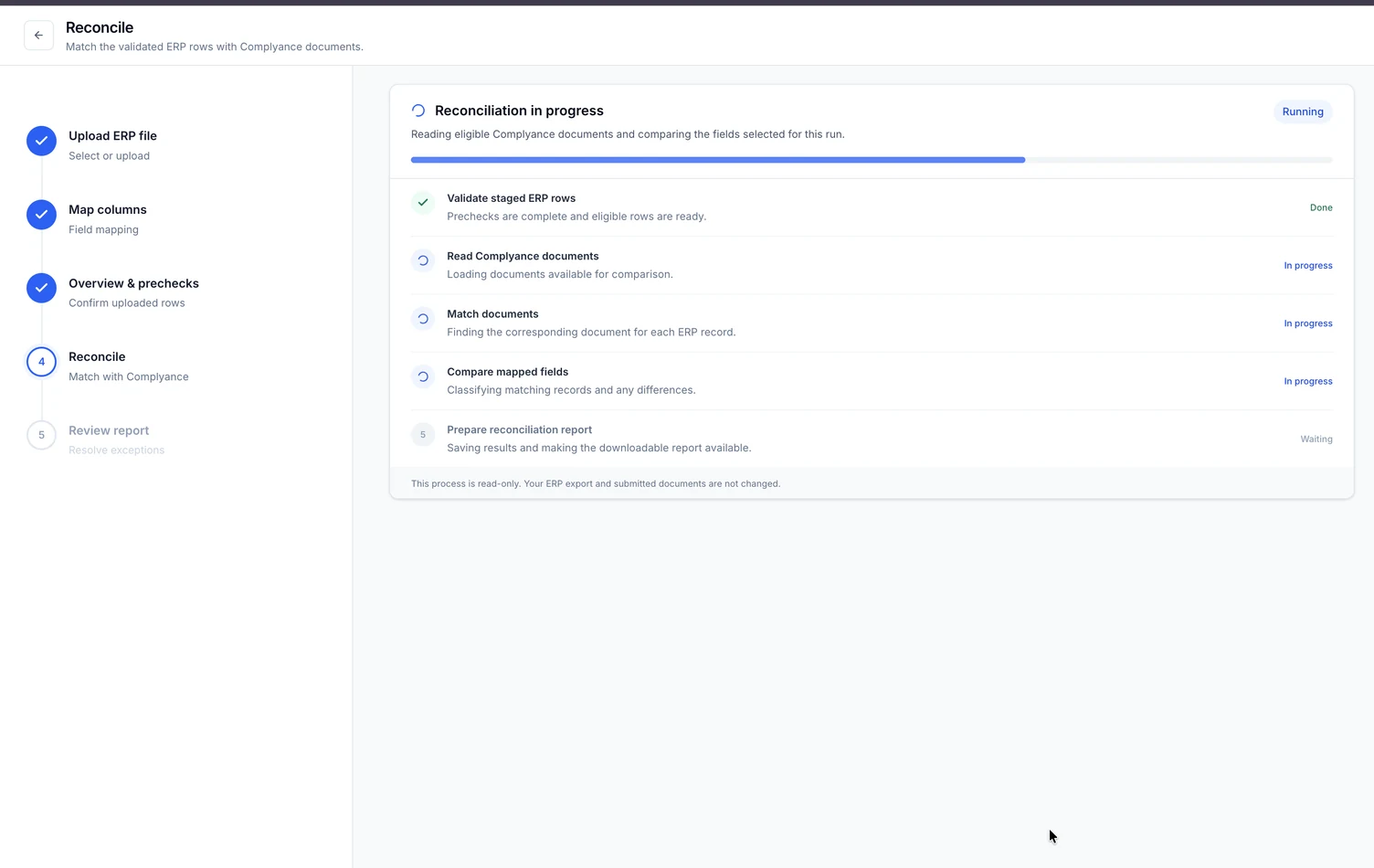The height and width of the screenshot is (868, 1374).
Task: Click the Read Complyance documents title
Action: (x=523, y=256)
